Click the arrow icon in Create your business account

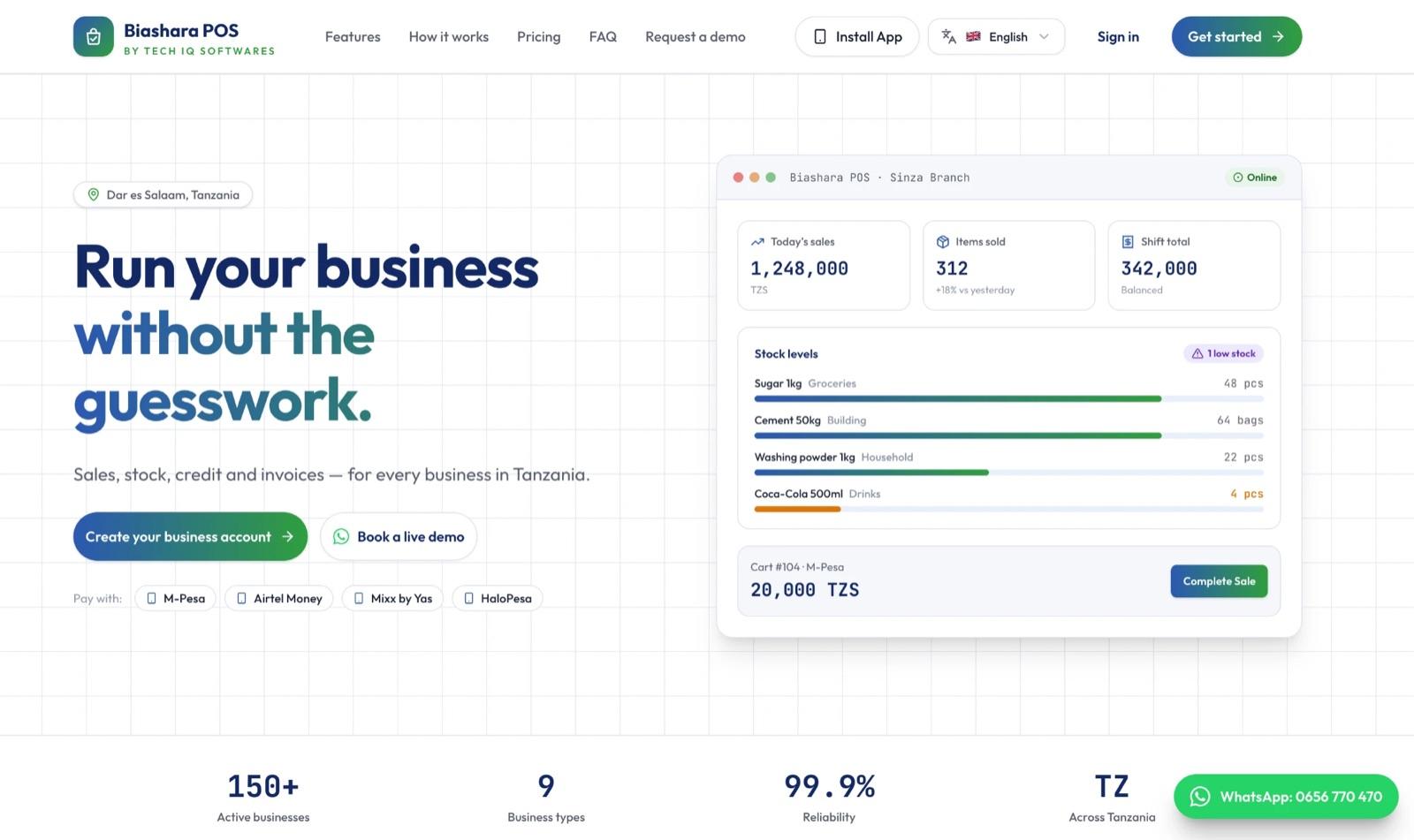287,536
